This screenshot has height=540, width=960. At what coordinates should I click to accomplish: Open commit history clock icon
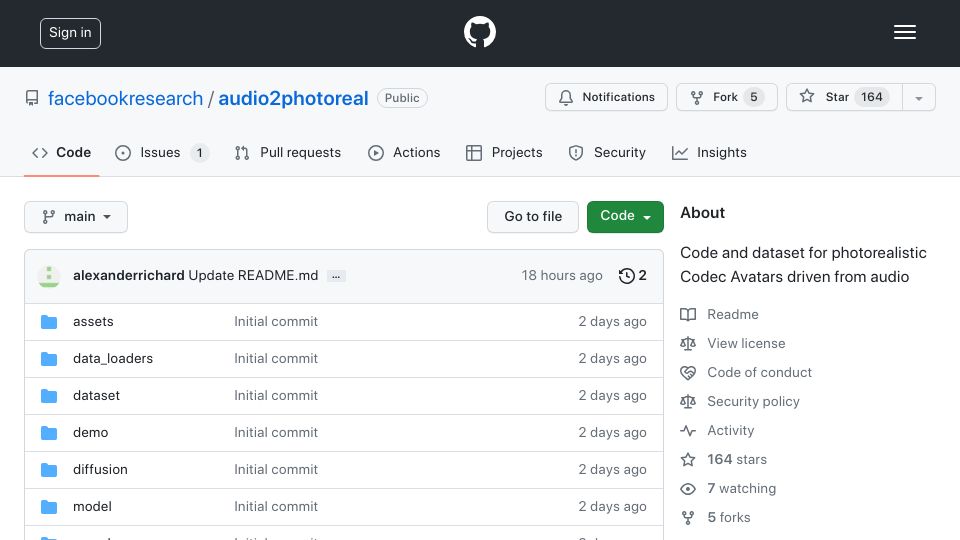click(x=626, y=276)
